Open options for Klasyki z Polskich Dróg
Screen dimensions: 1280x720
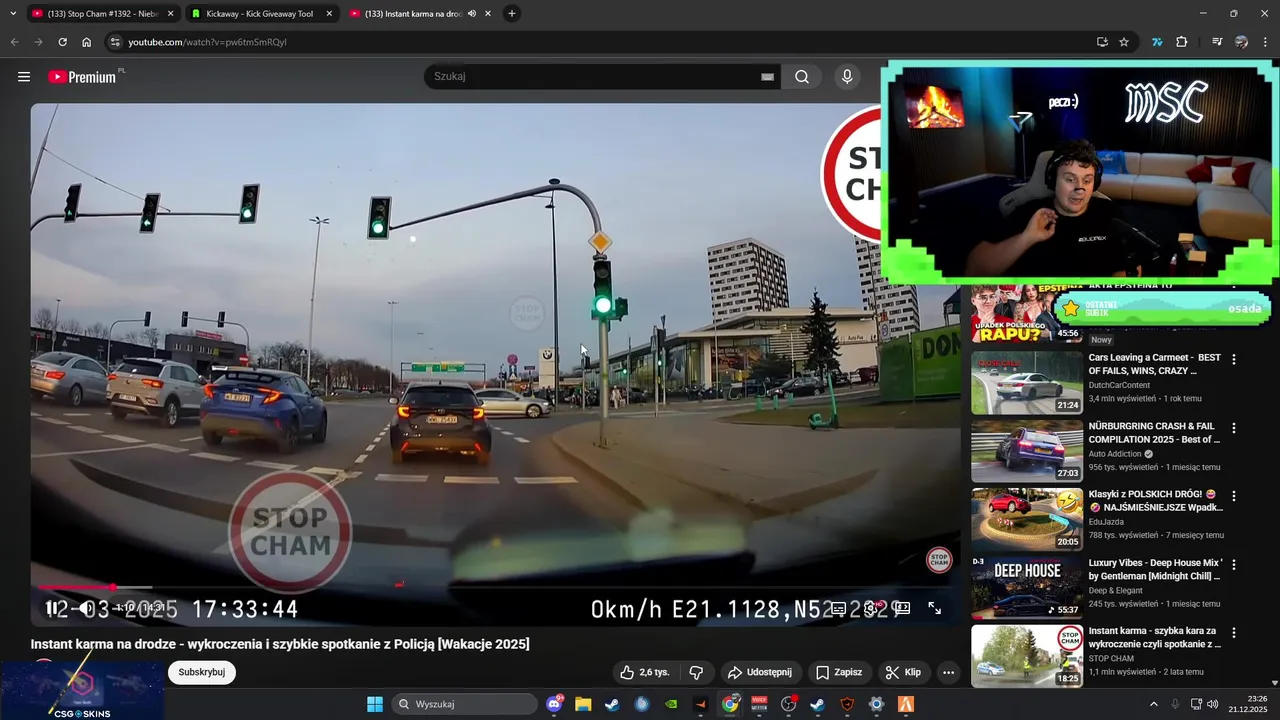pos(1233,496)
